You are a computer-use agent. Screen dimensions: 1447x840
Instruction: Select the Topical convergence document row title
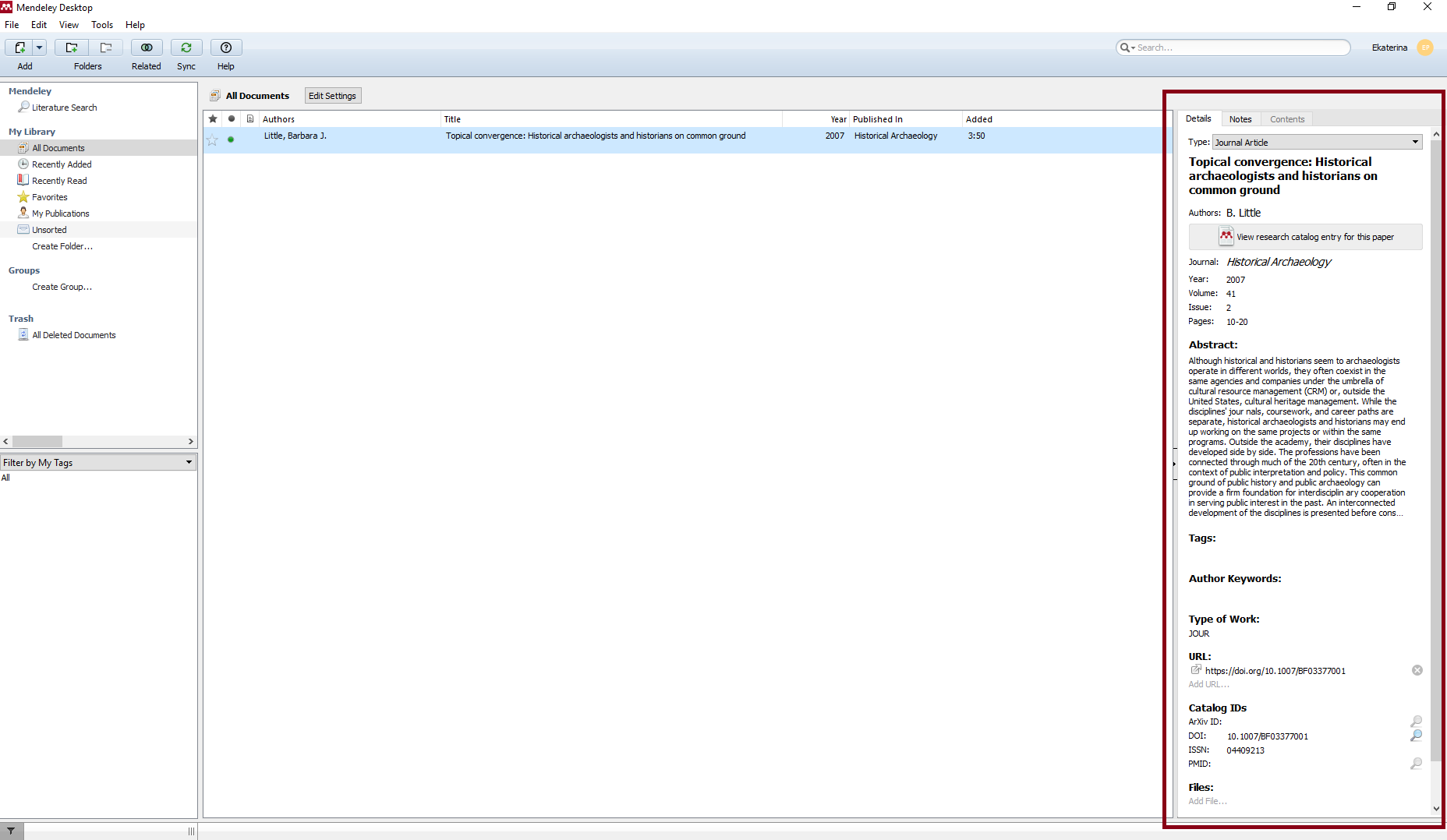point(596,136)
